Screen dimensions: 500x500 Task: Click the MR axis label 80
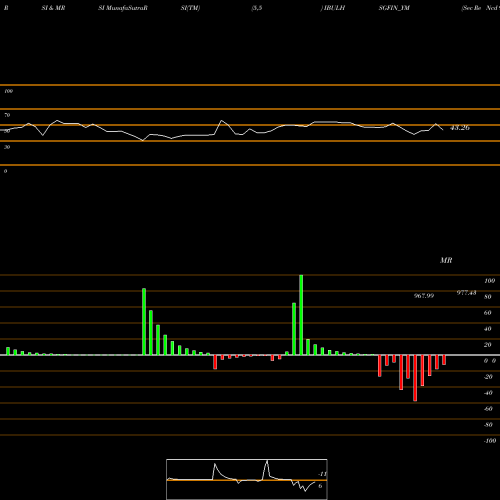click(488, 297)
